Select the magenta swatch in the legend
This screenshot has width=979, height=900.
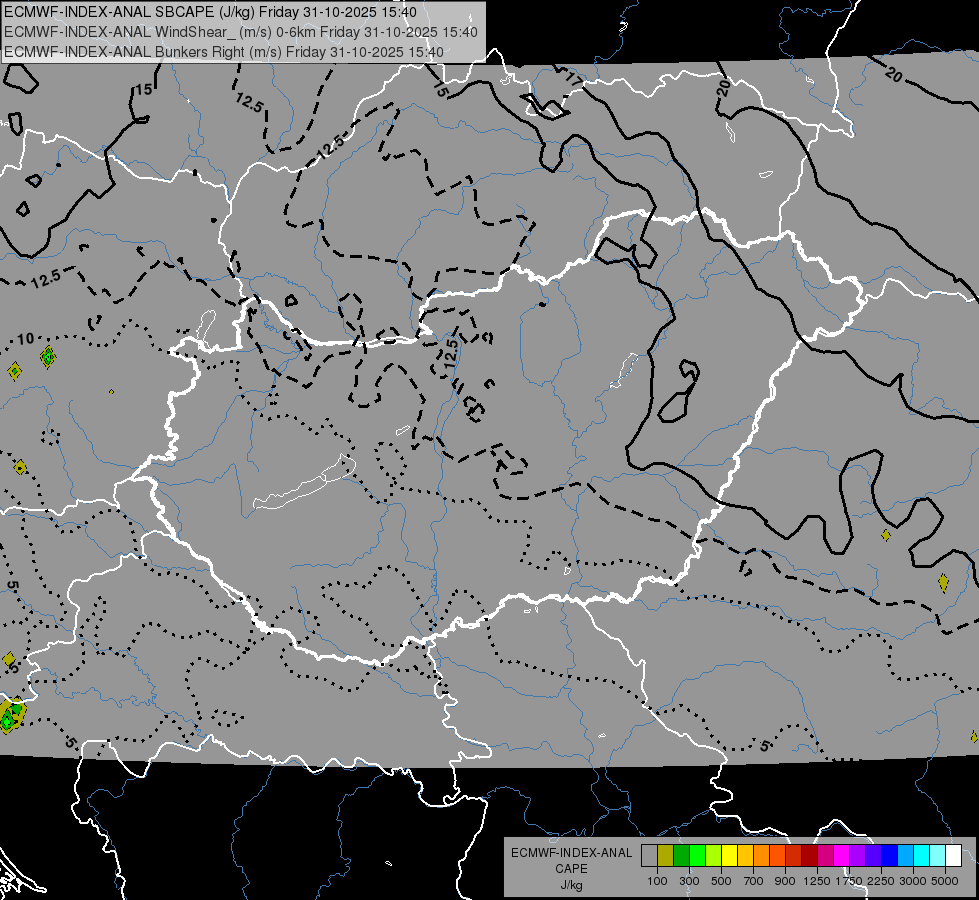tap(842, 856)
